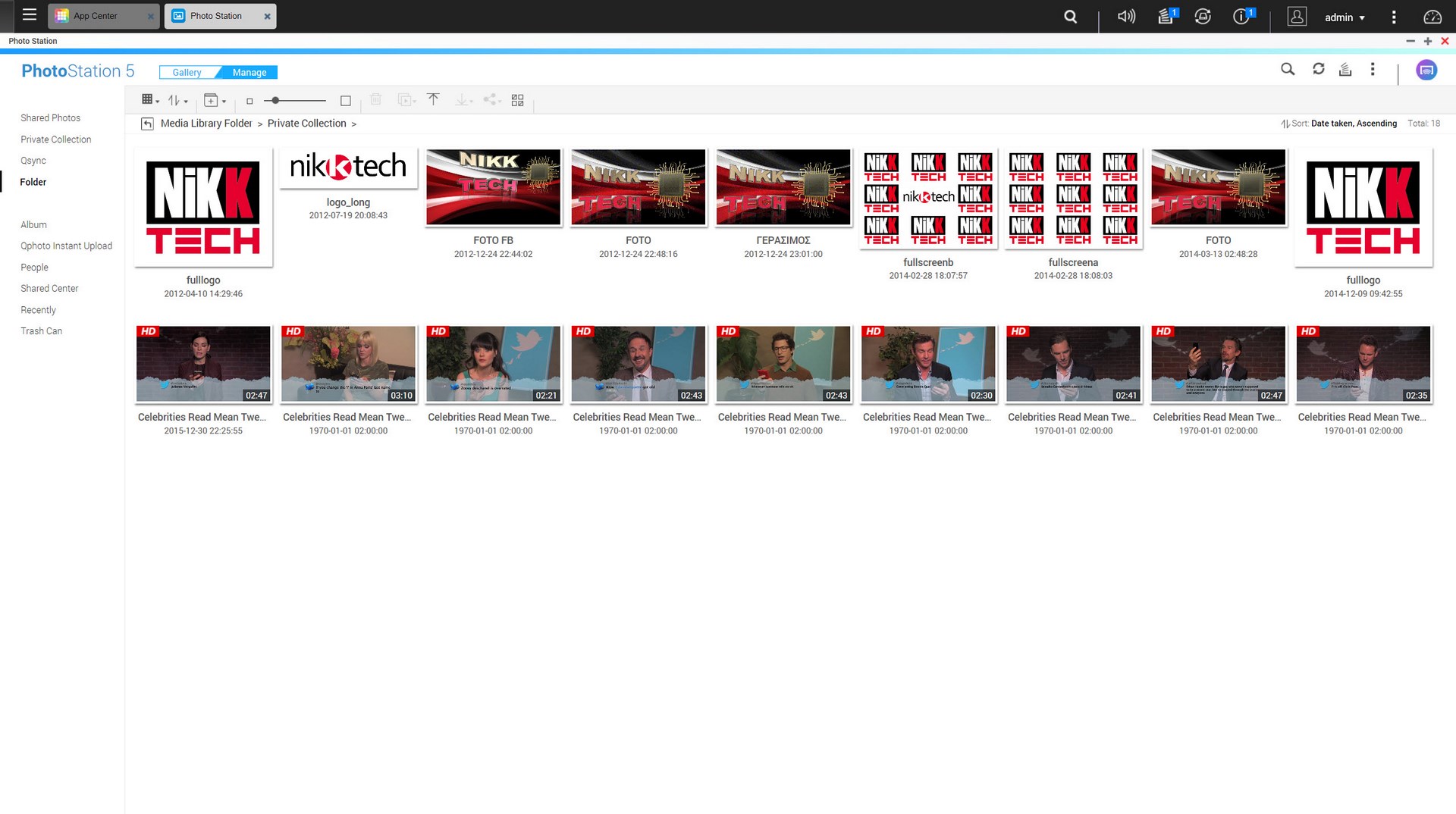
Task: Open the add album dropdown
Action: point(215,100)
